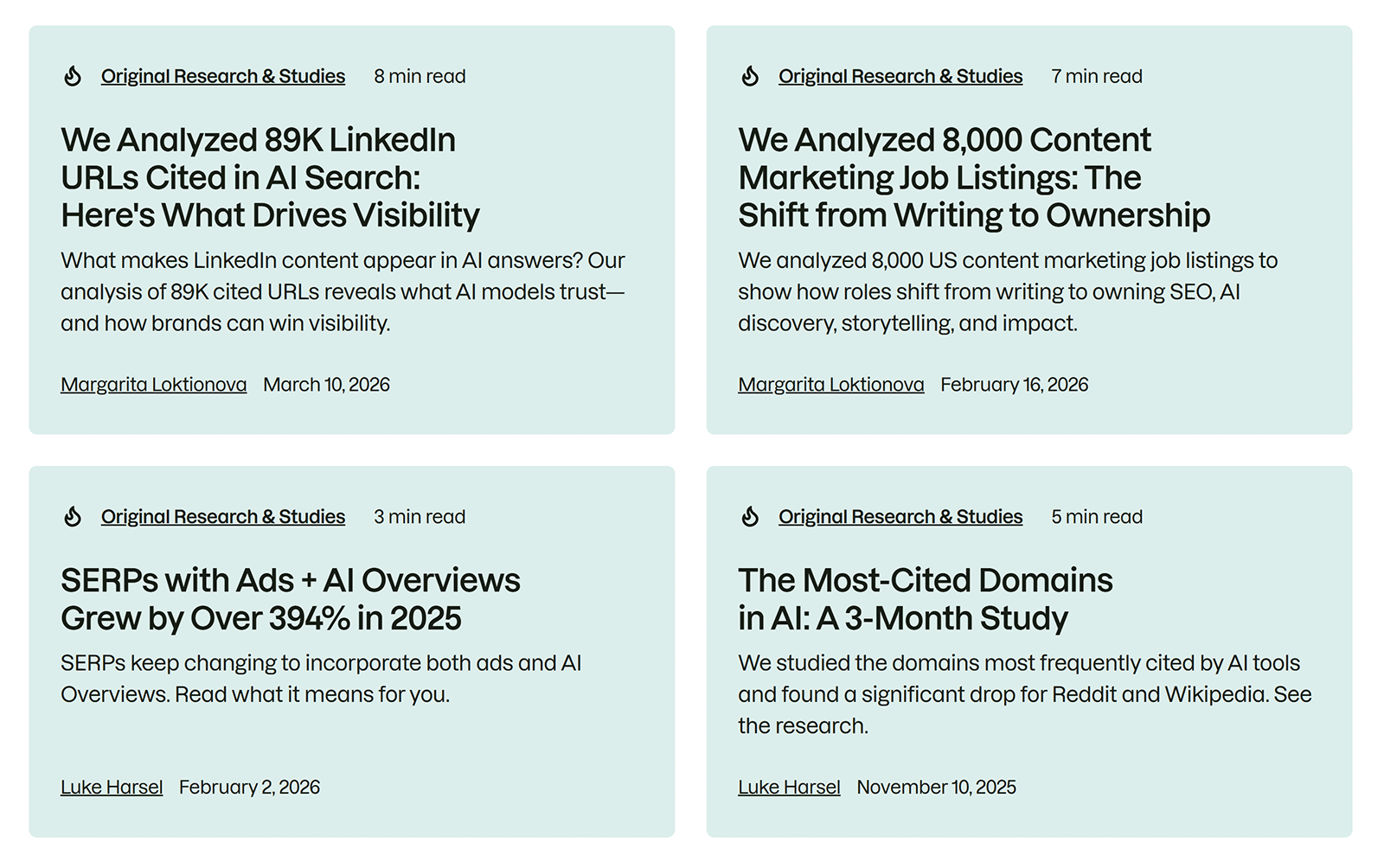Open the SERPs with Ads + AI Overviews article
This screenshot has height=868, width=1384.
click(x=290, y=598)
